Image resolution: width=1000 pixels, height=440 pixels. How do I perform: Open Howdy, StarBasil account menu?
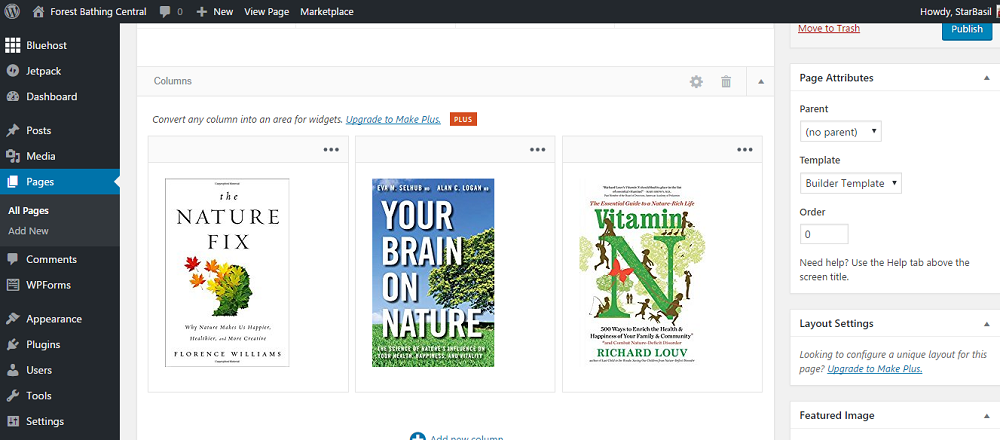click(956, 11)
